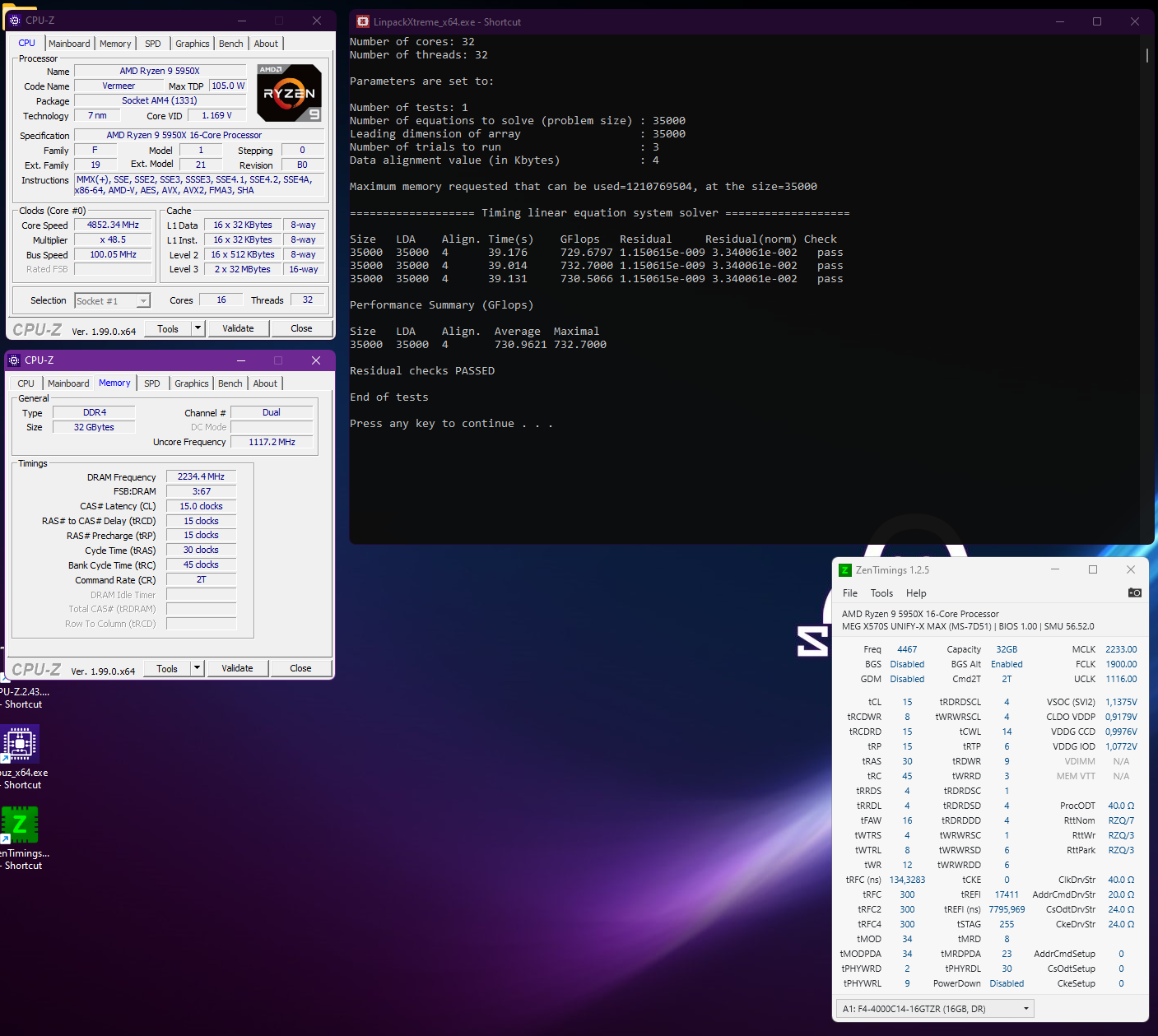
Task: Open SPD tab in top CPU-Z window
Action: pyautogui.click(x=153, y=44)
